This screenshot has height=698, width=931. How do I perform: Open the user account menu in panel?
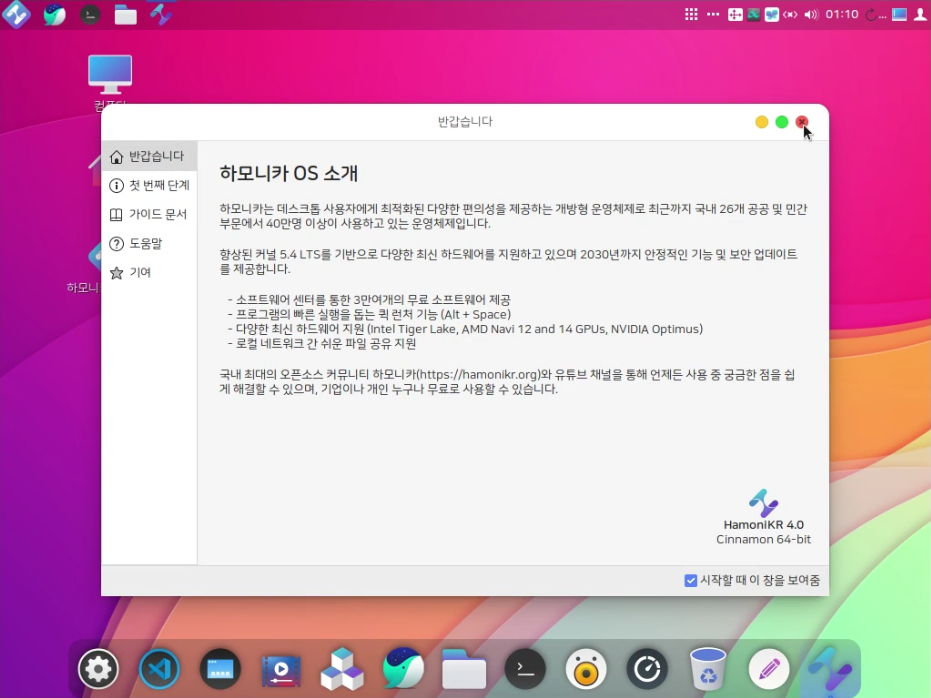coord(920,15)
